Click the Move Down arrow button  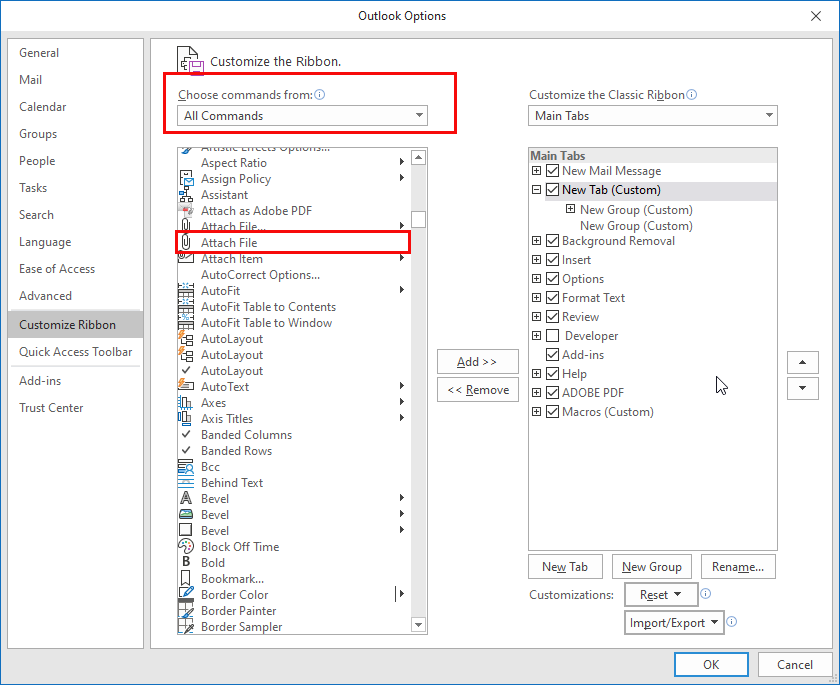[802, 388]
